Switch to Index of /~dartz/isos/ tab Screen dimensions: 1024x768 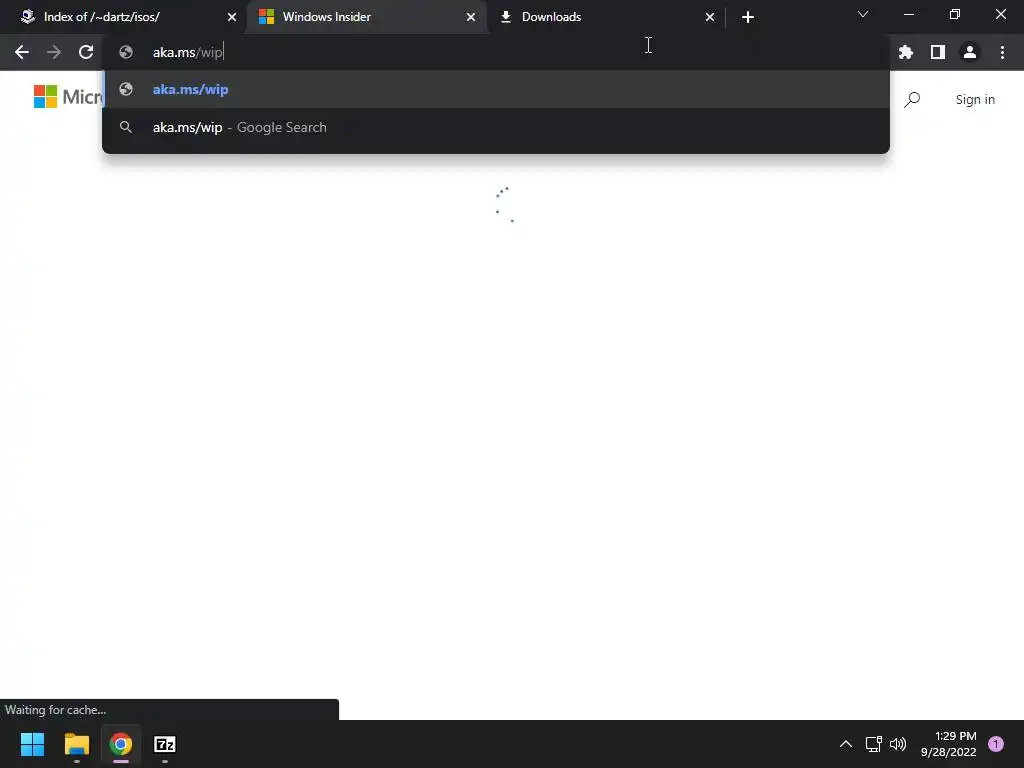coord(125,17)
